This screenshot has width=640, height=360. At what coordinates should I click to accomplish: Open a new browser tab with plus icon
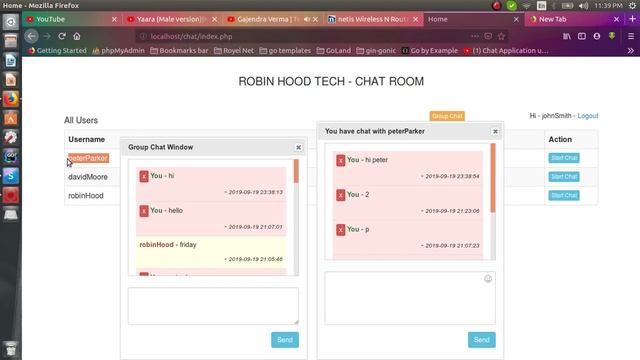click(633, 19)
